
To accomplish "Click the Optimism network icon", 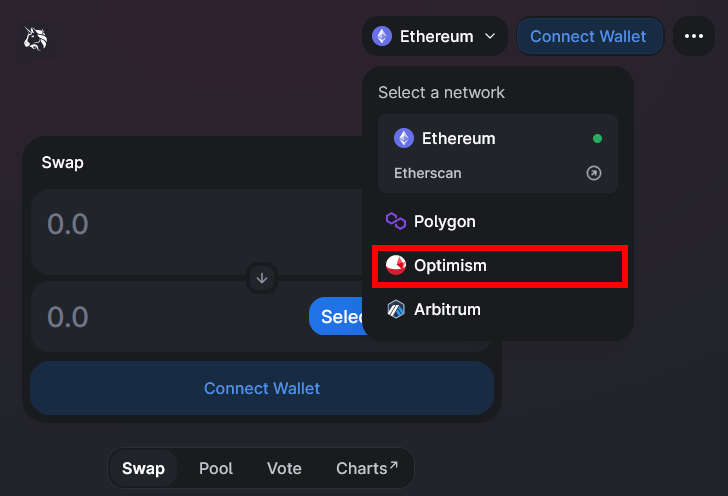I will click(x=396, y=265).
